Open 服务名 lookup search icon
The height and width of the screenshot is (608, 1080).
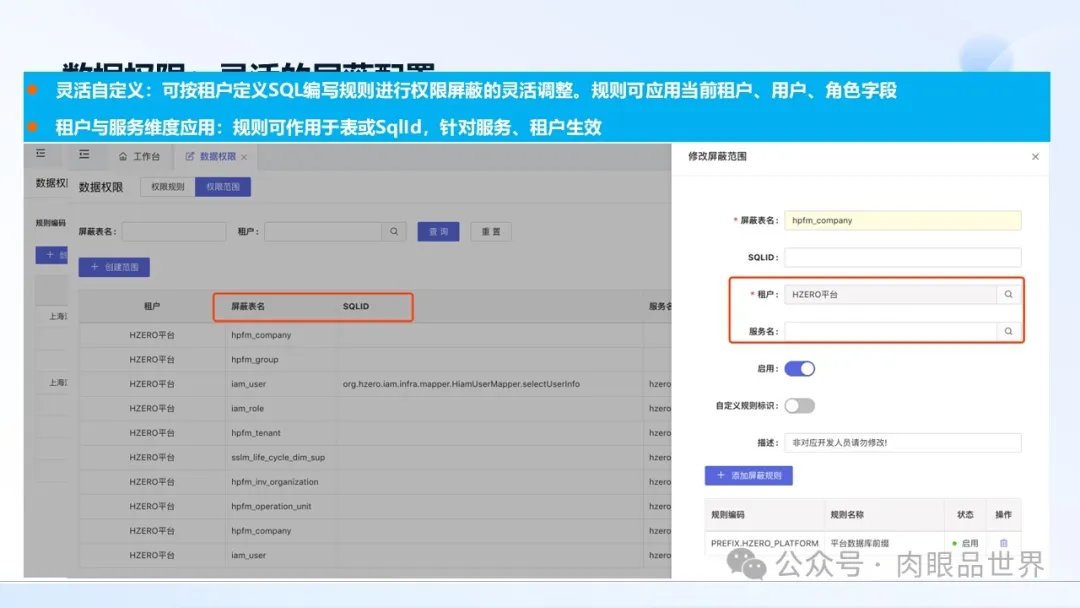pyautogui.click(x=1008, y=331)
